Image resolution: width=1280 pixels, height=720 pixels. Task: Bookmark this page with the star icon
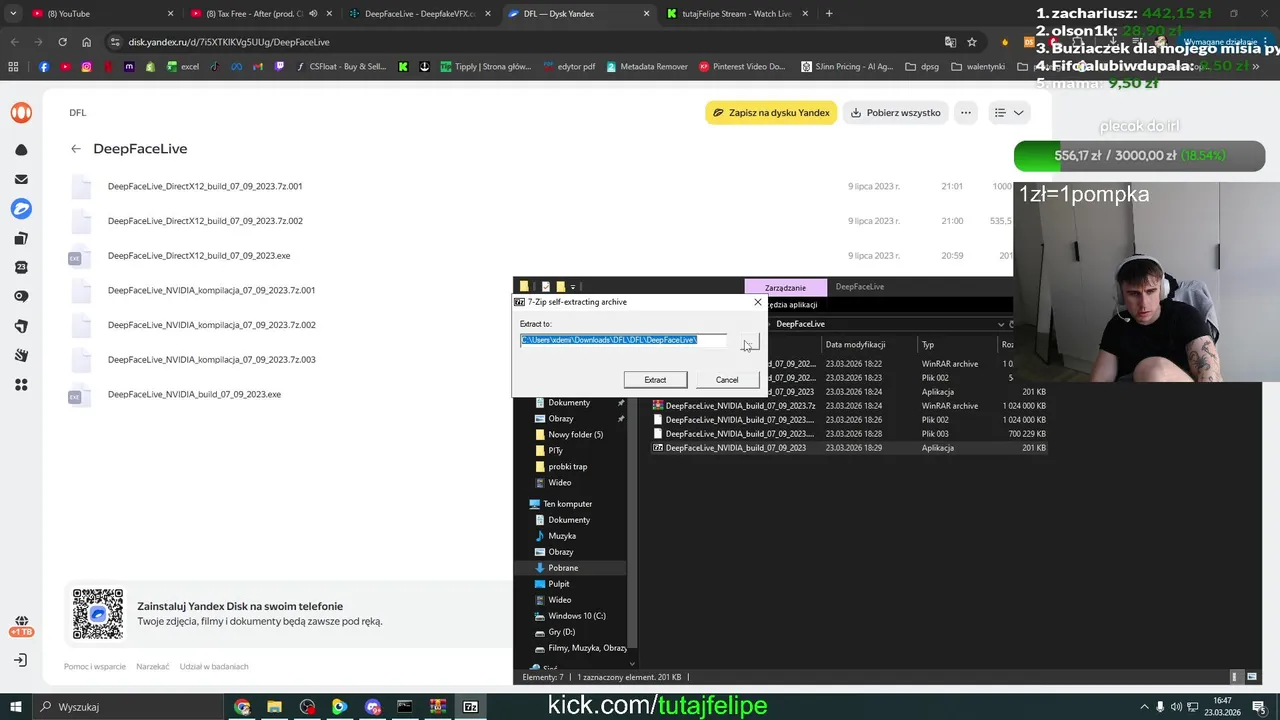tap(972, 42)
